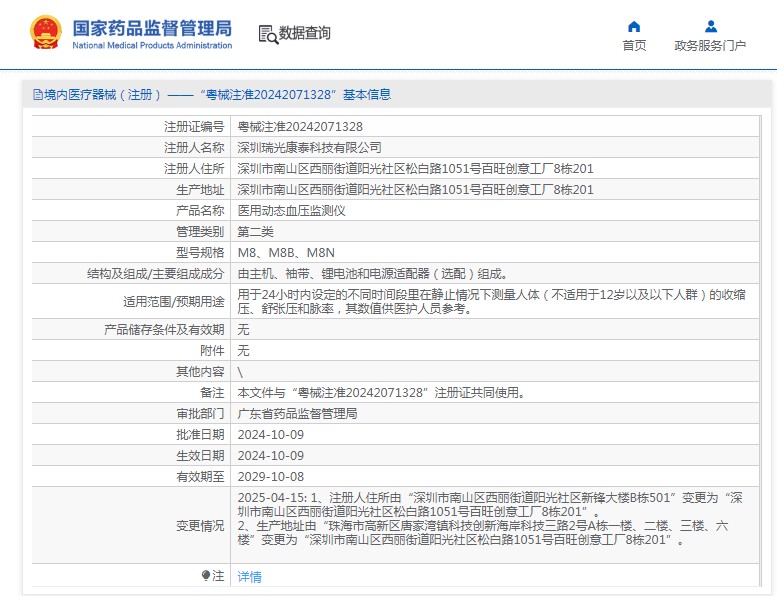This screenshot has width=777, height=596.
Task: Click the 国家药品监督管理局 site title
Action: click(x=152, y=27)
